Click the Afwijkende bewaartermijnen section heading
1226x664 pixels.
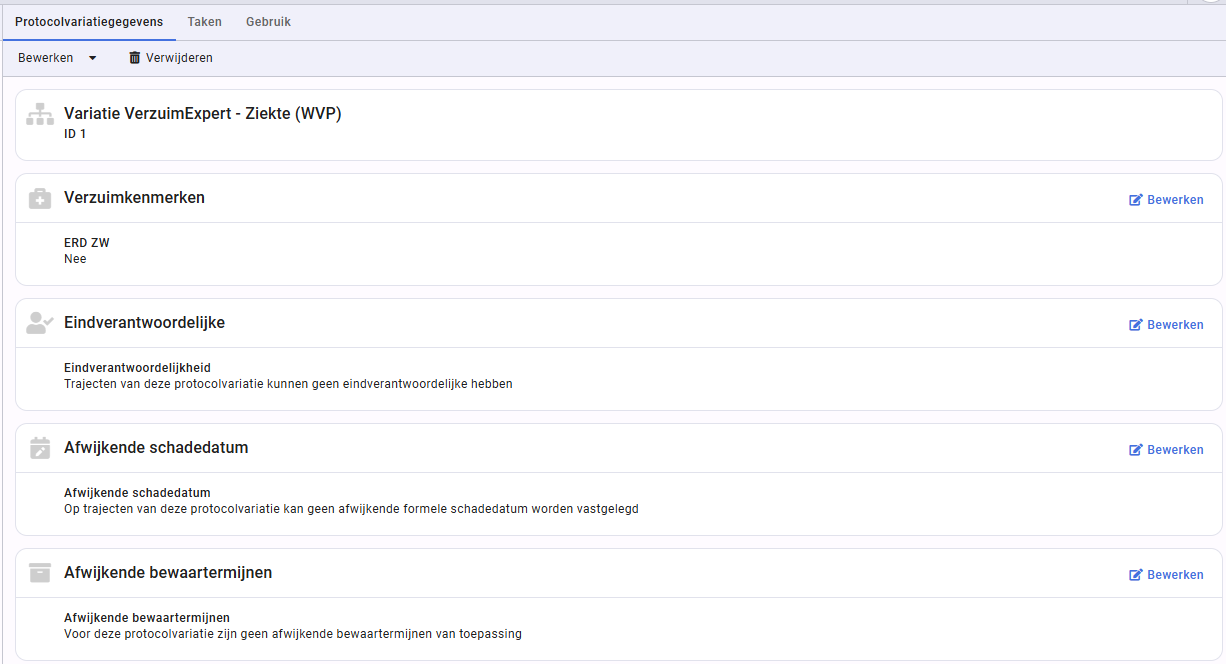coord(168,573)
